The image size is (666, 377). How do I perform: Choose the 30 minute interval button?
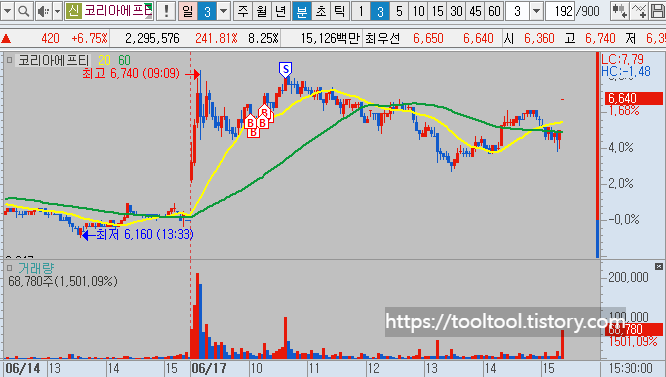pos(456,11)
